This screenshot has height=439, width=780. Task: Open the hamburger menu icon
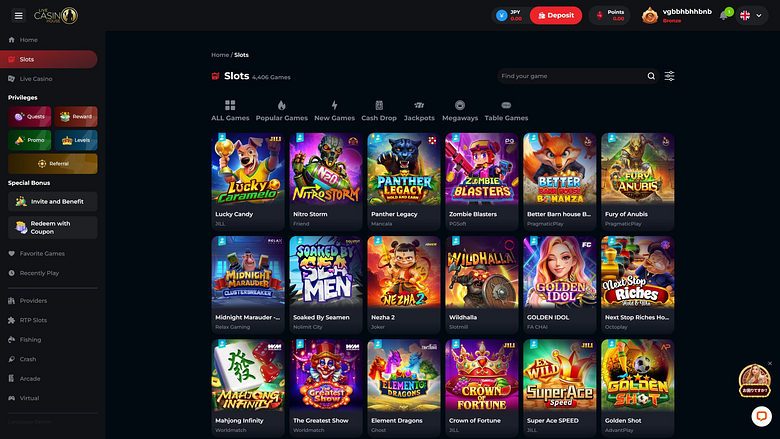tap(18, 15)
